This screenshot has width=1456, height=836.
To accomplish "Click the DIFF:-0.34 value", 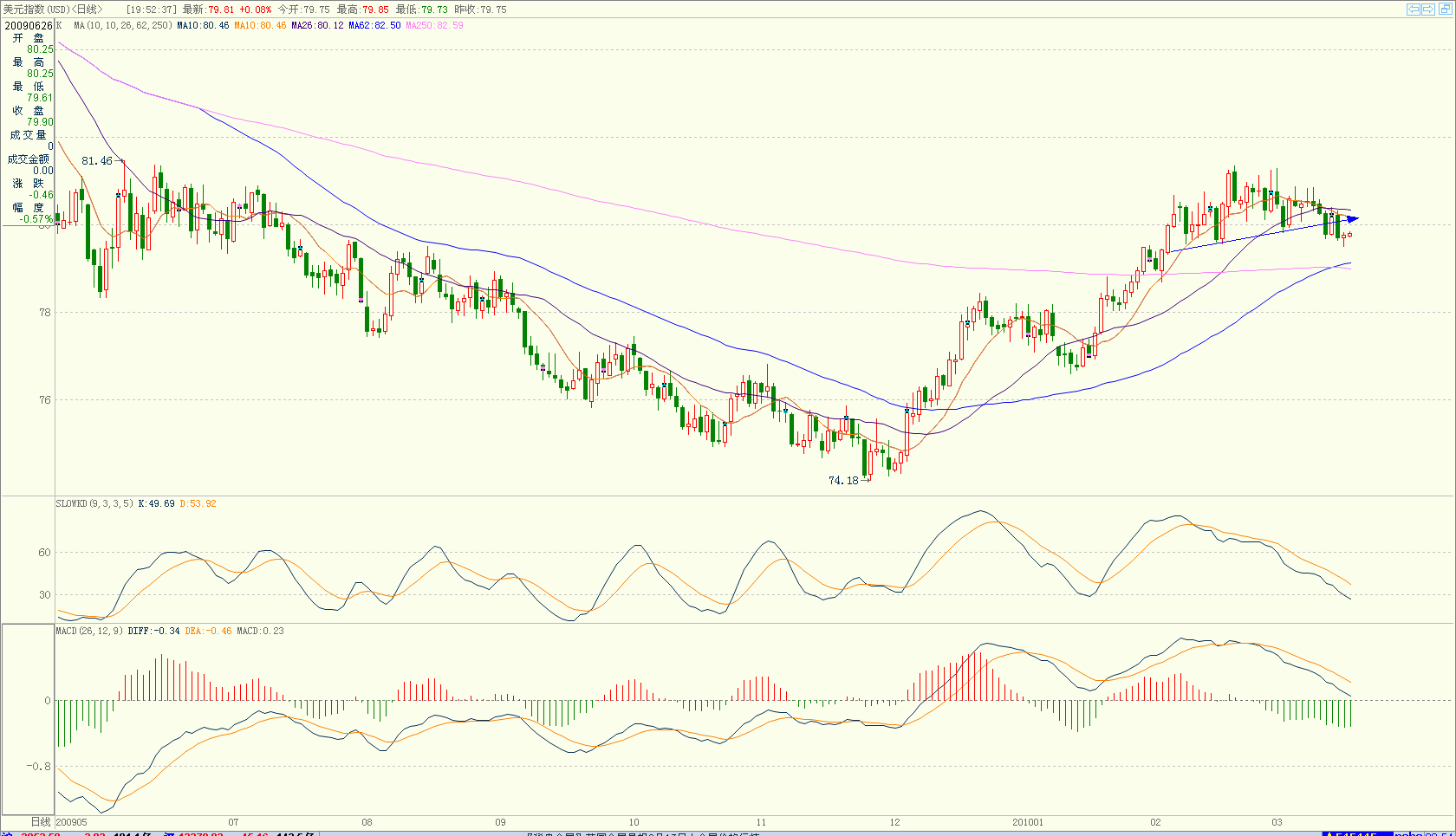I will point(153,631).
